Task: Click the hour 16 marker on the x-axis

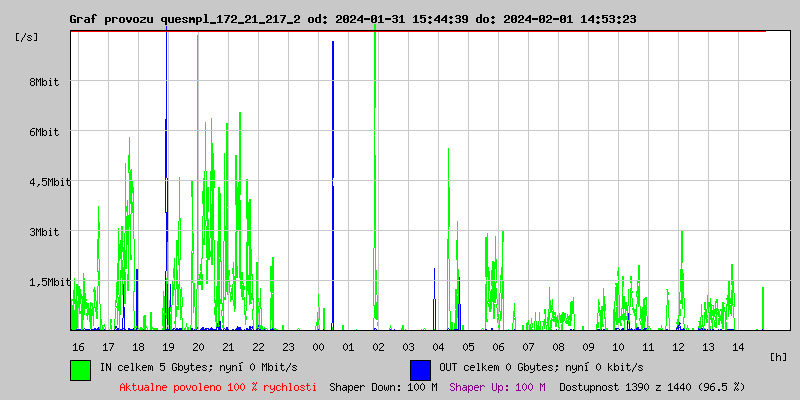Action: (78, 346)
